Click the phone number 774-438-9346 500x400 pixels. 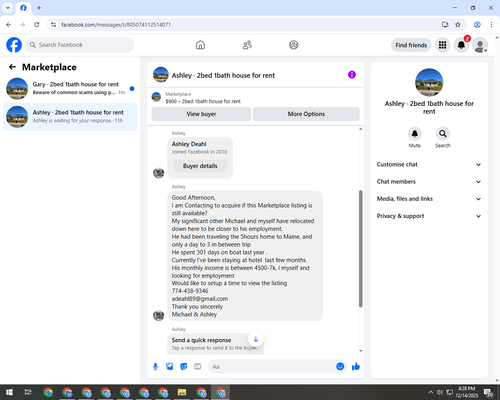190,291
